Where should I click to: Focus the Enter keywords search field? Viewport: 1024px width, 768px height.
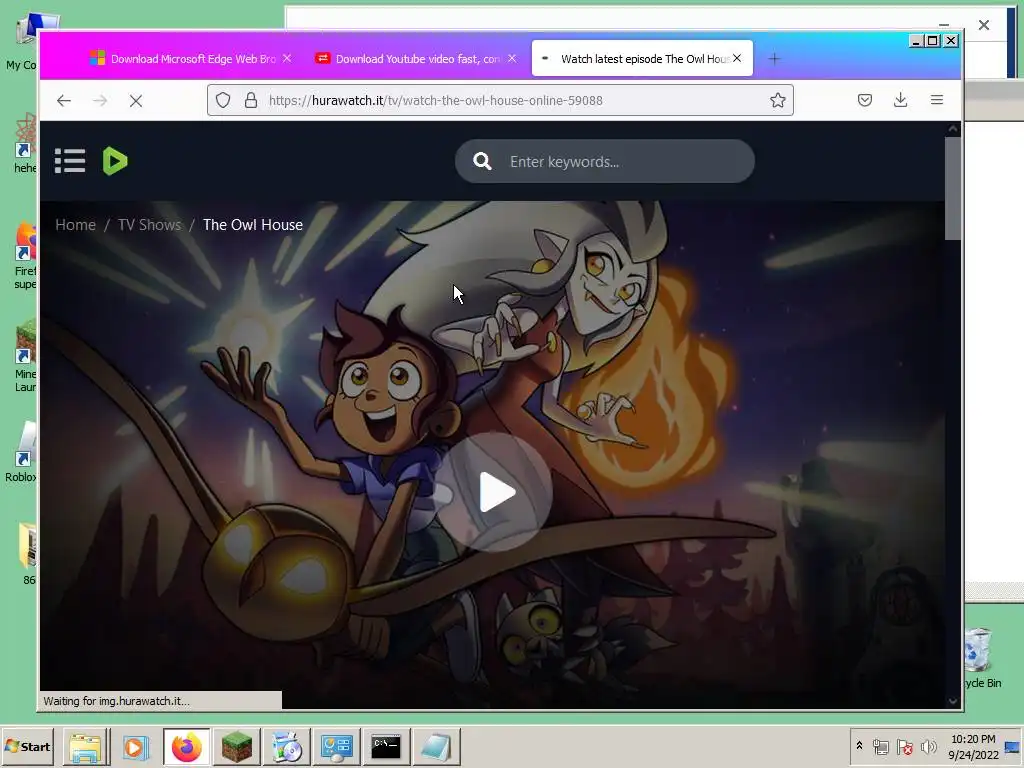[x=605, y=161]
